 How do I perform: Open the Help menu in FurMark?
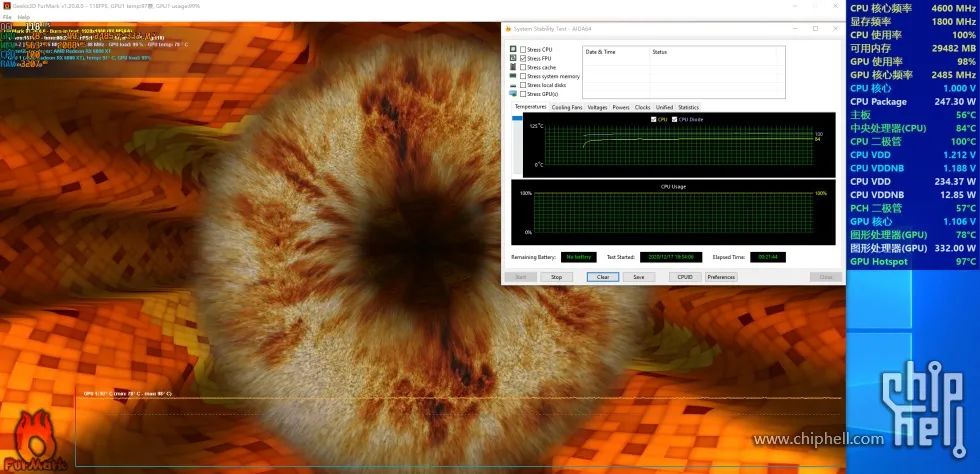tap(24, 17)
